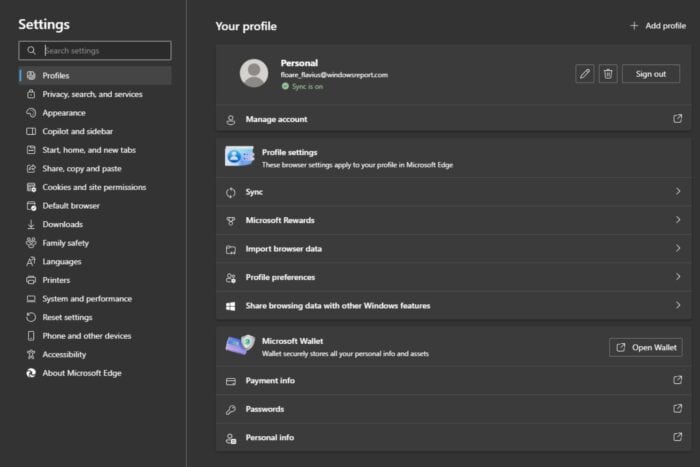Click the Payment info external link icon
This screenshot has width=700, height=467.
(x=678, y=380)
